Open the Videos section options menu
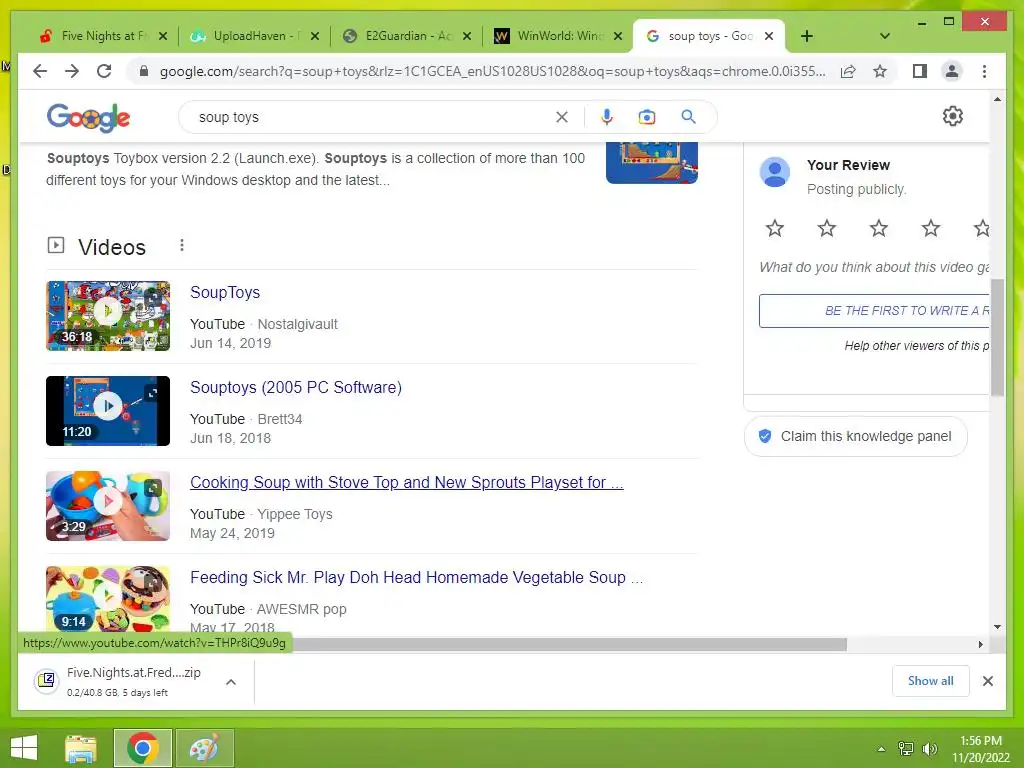 182,245
